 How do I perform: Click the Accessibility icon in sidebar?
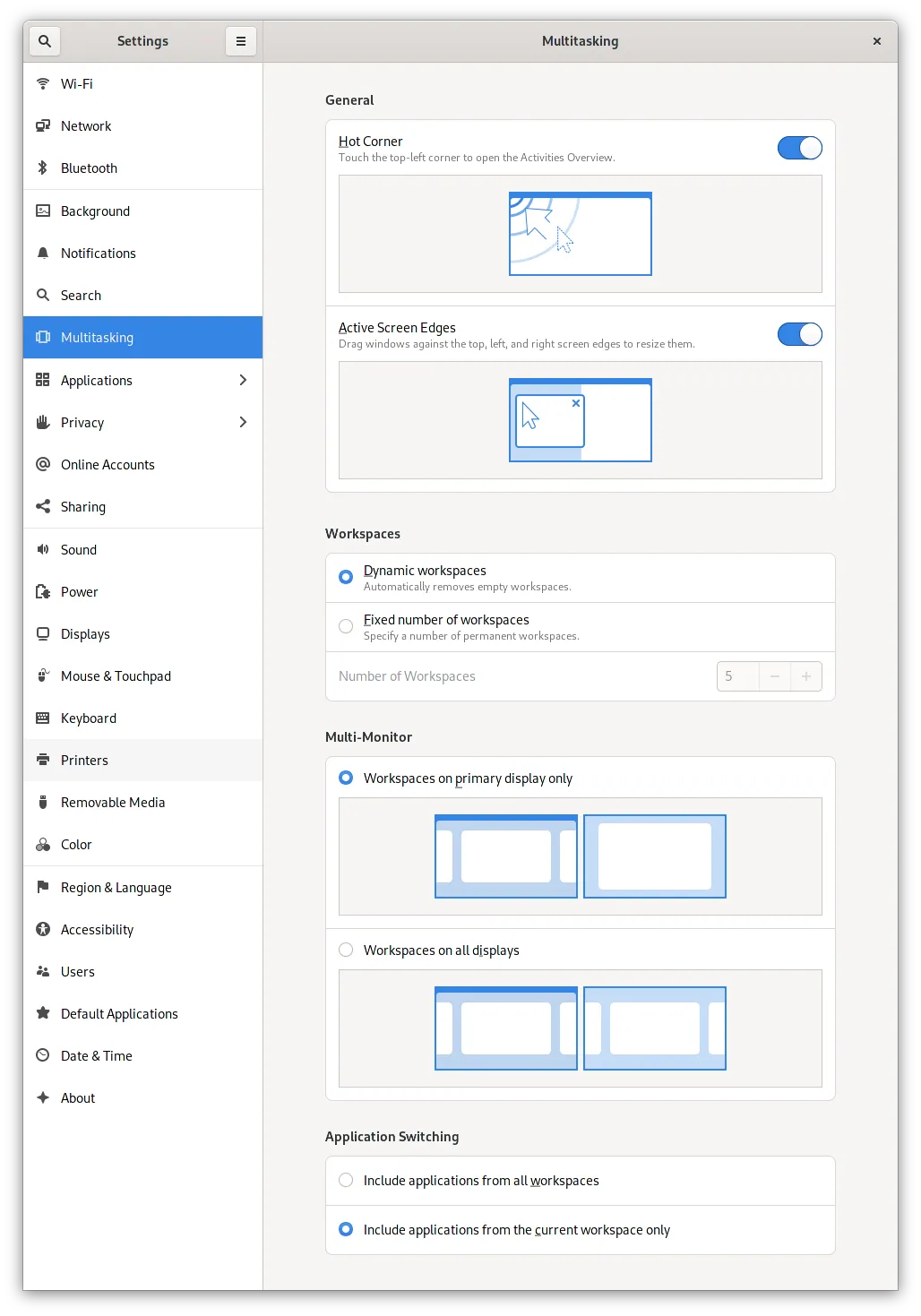pos(42,930)
